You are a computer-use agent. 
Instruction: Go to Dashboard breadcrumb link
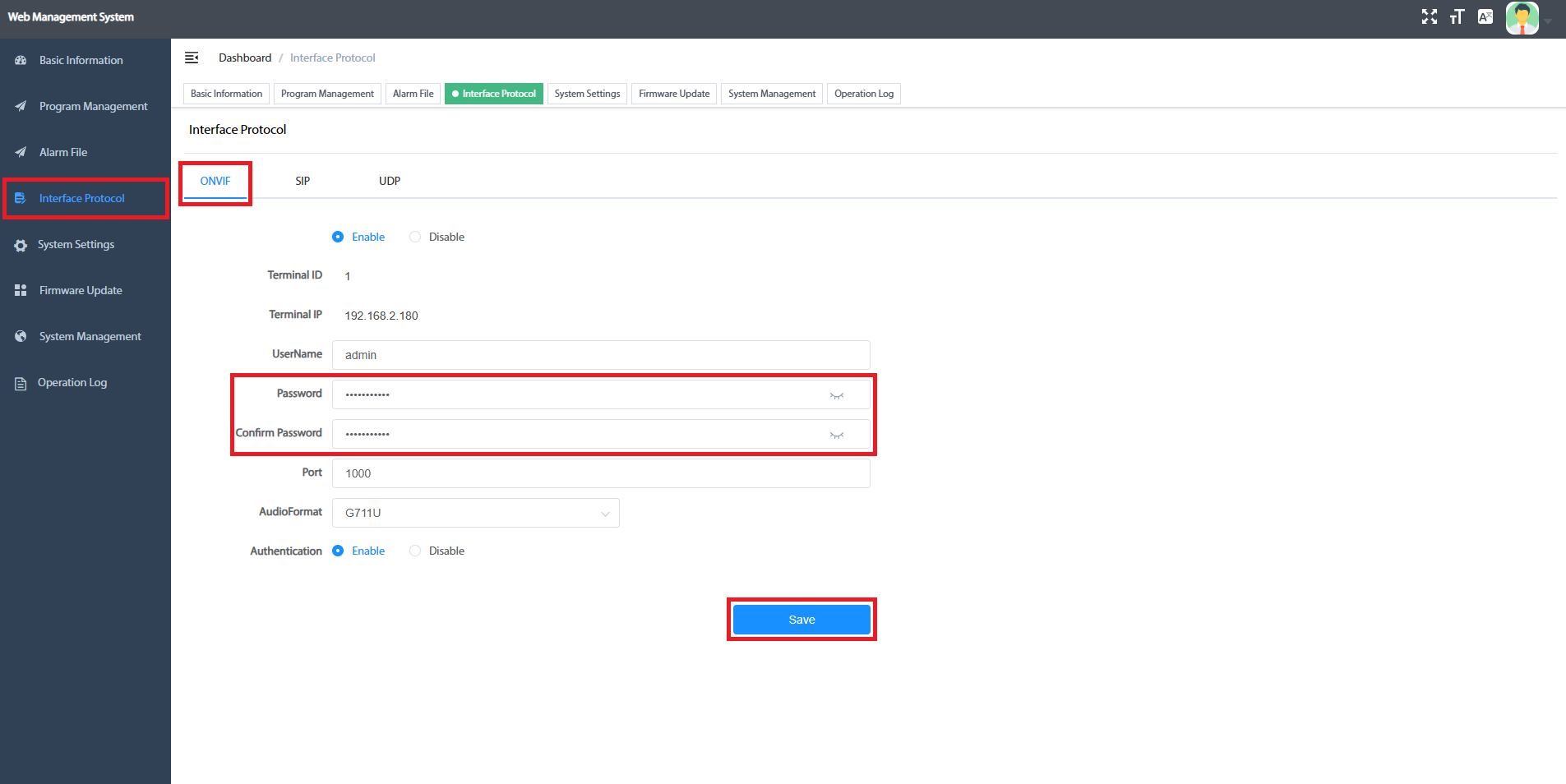pos(244,58)
